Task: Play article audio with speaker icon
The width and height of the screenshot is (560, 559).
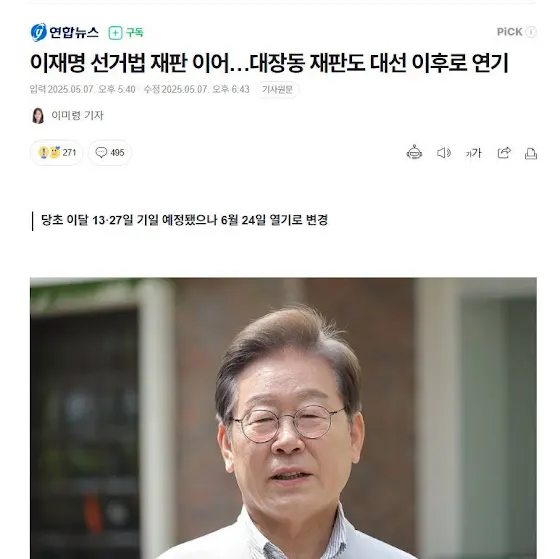Action: [444, 153]
